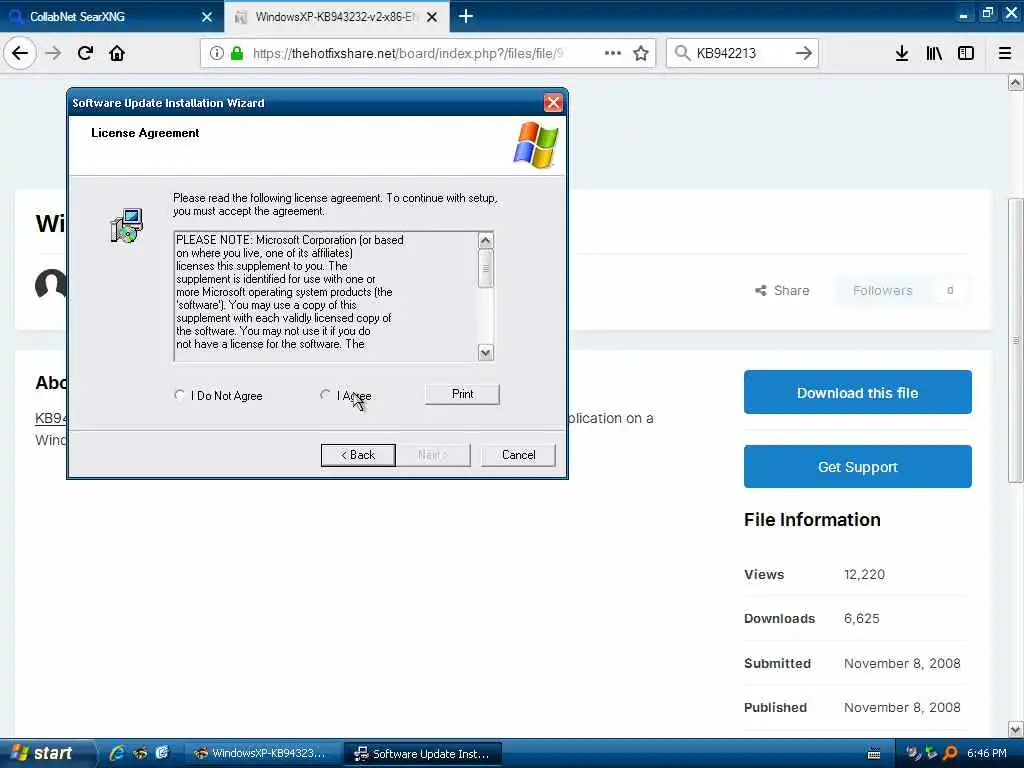This screenshot has height=768, width=1024.
Task: Click the Views count 12,220
Action: pyautogui.click(x=864, y=574)
